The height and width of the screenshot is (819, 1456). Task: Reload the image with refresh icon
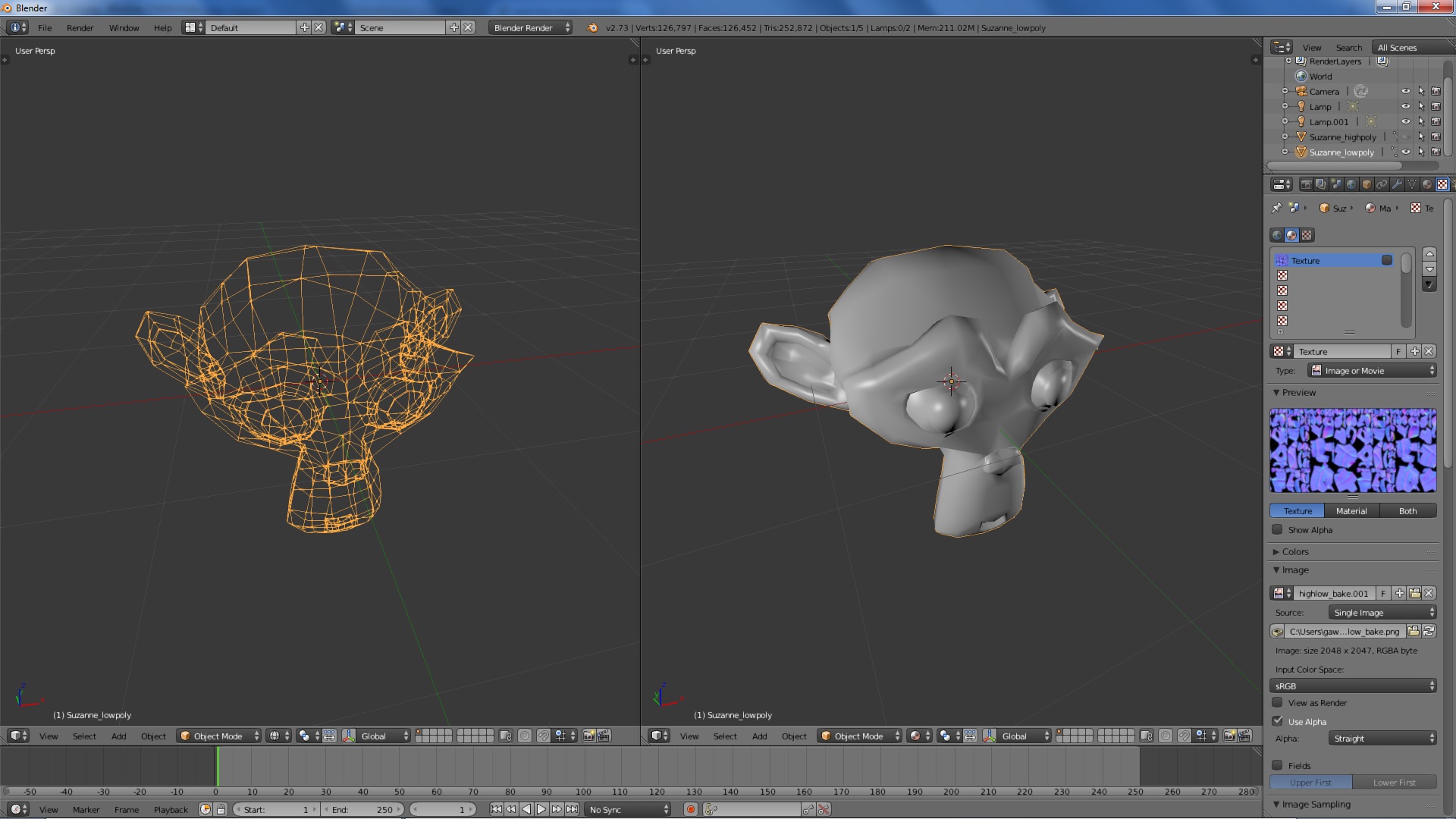pyautogui.click(x=1429, y=631)
